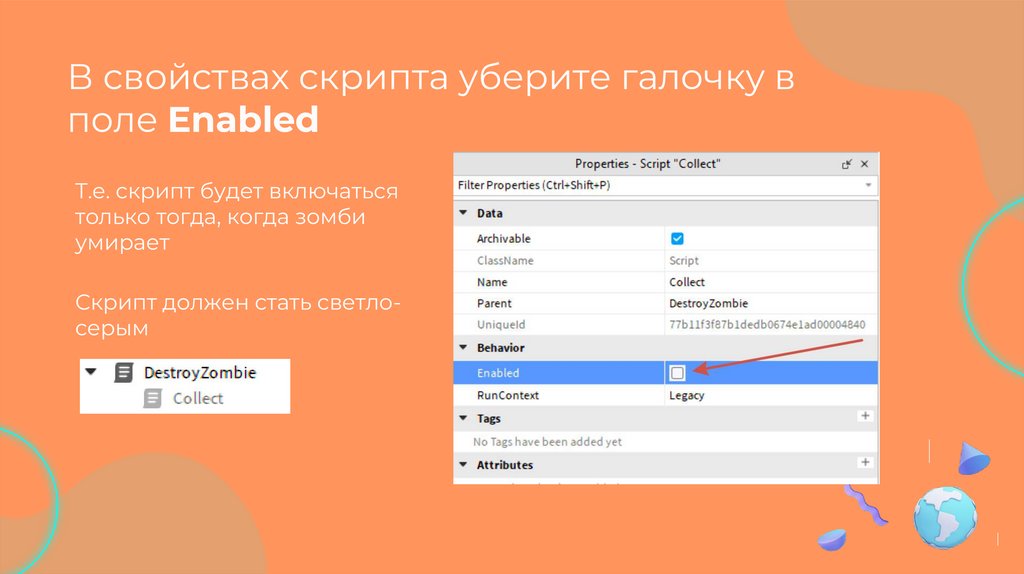Collapse the Attributes section

(463, 464)
